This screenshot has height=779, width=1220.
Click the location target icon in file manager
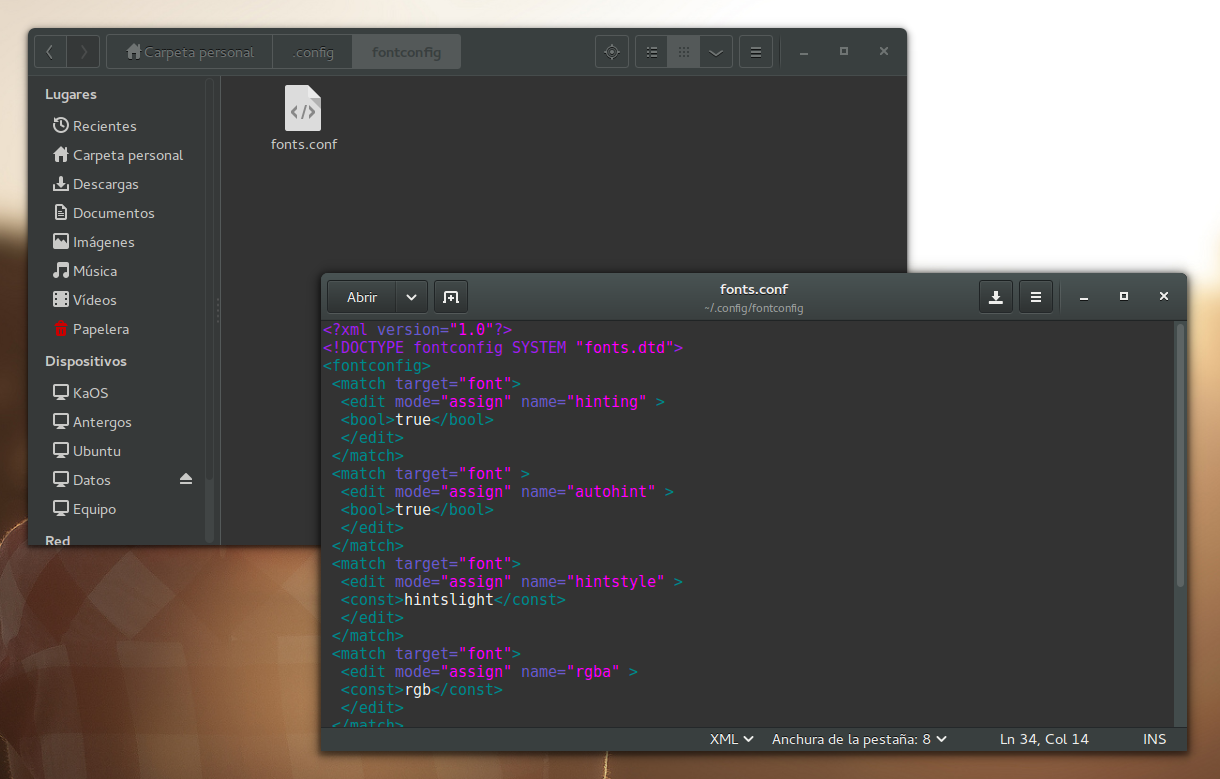point(612,52)
